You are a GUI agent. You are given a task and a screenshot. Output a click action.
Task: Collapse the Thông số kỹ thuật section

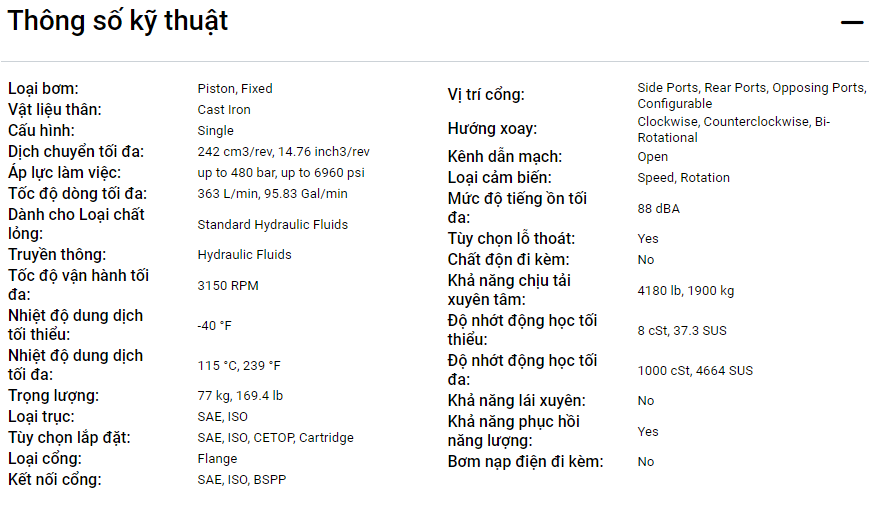(851, 22)
